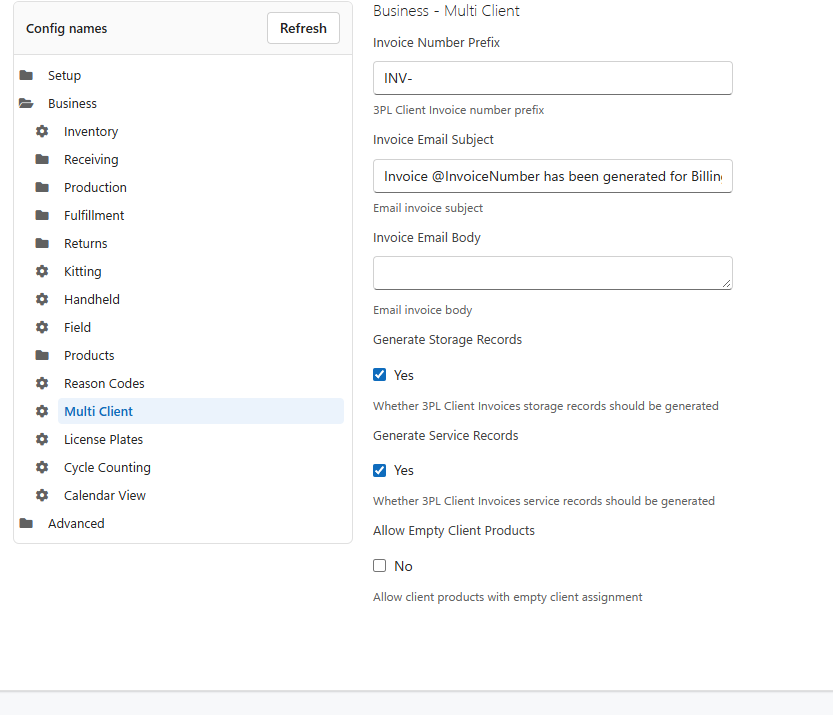Click 'Email invoice body' help text

coord(422,310)
